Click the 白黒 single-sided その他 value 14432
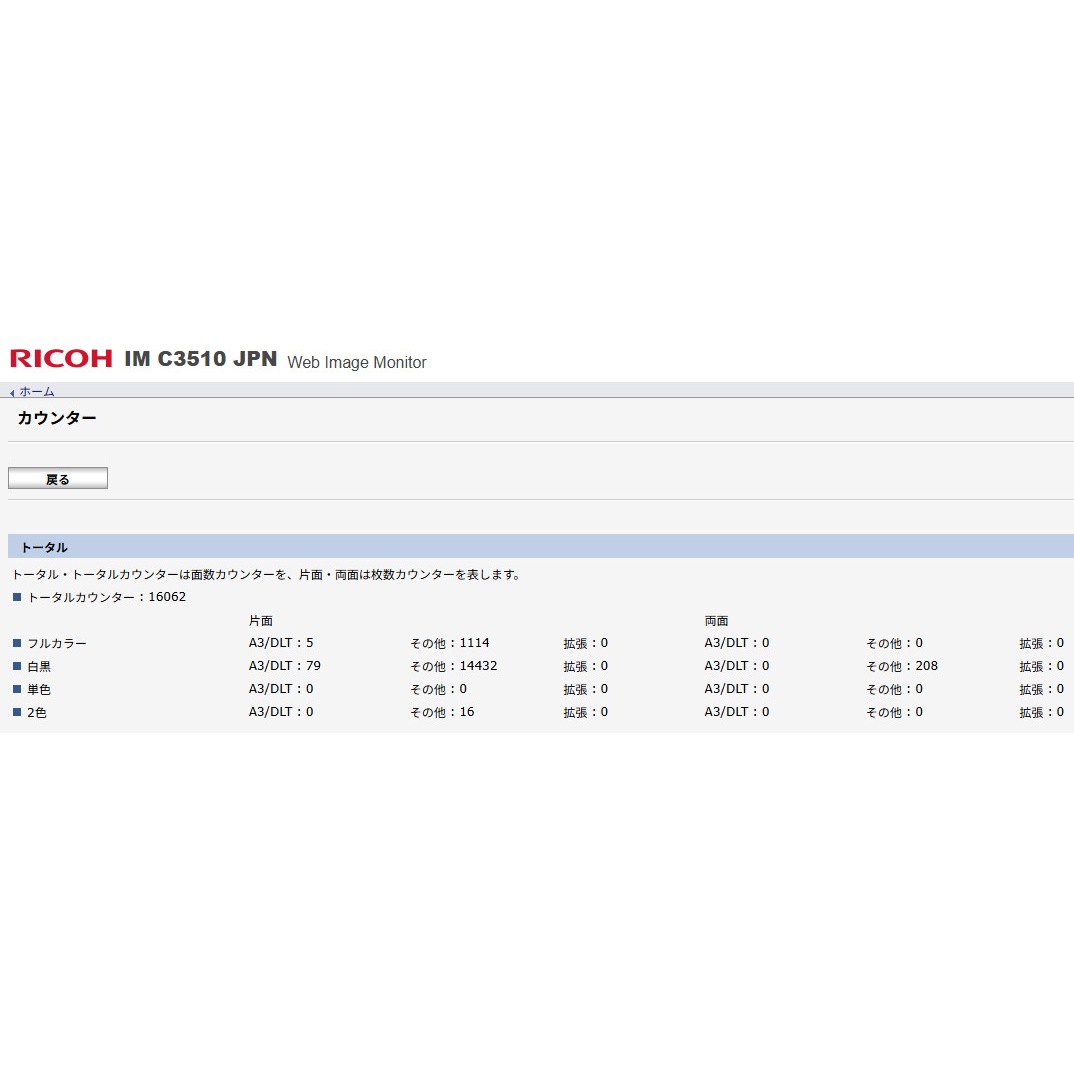 (x=478, y=666)
